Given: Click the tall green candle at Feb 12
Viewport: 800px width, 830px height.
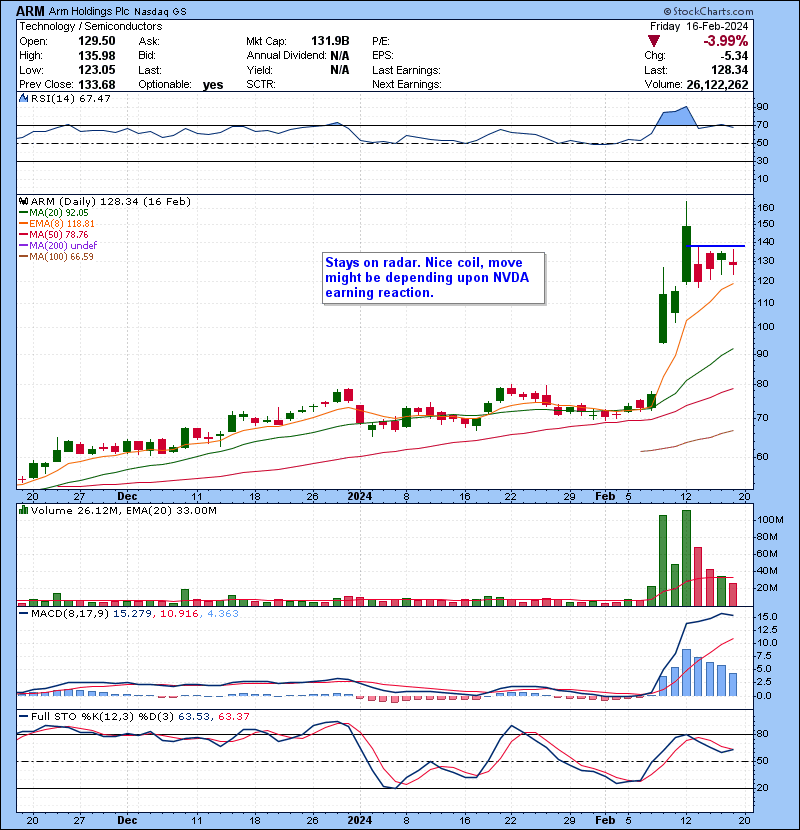Looking at the screenshot, I should point(686,254).
